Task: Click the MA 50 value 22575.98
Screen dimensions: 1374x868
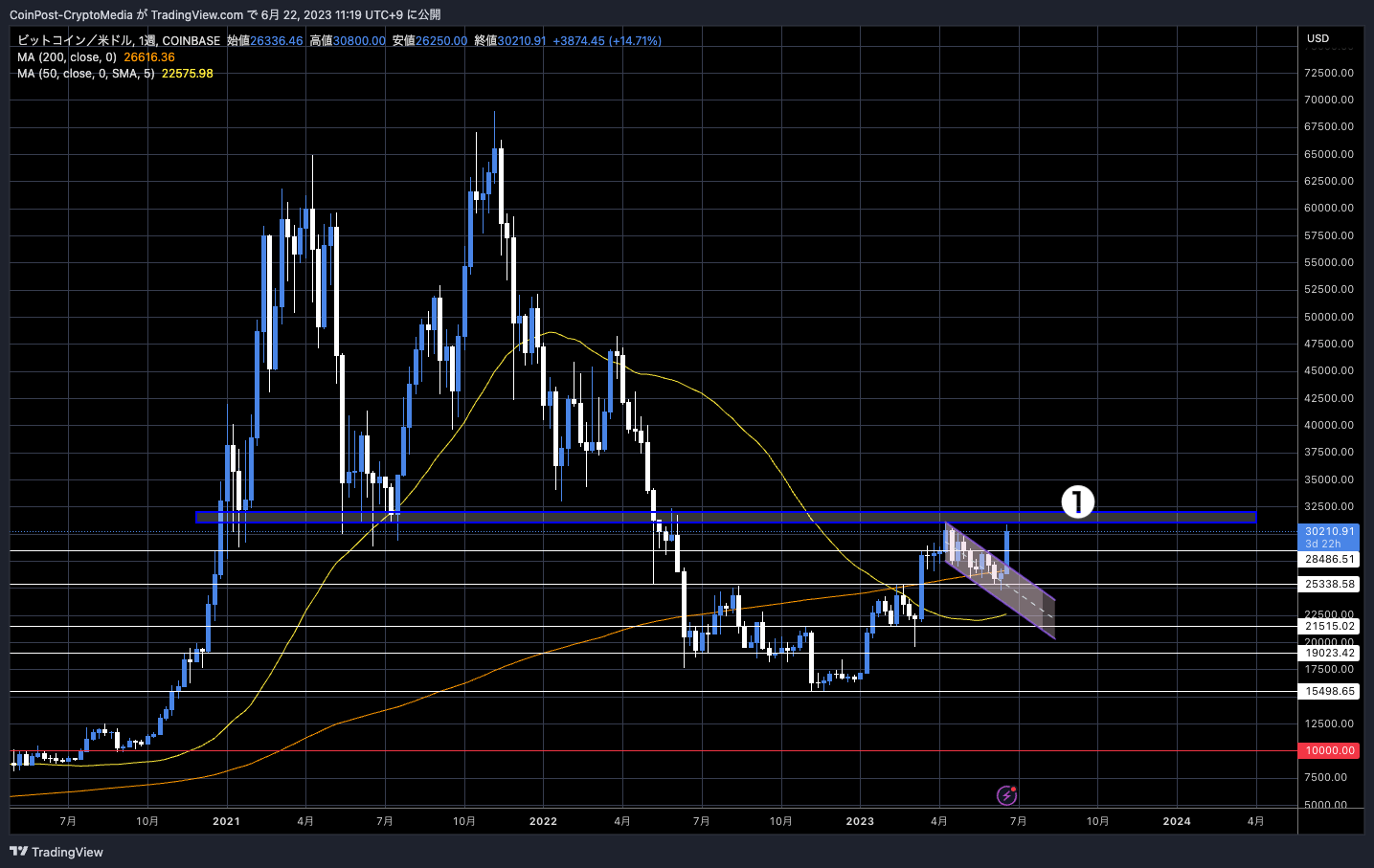Action: coord(188,74)
